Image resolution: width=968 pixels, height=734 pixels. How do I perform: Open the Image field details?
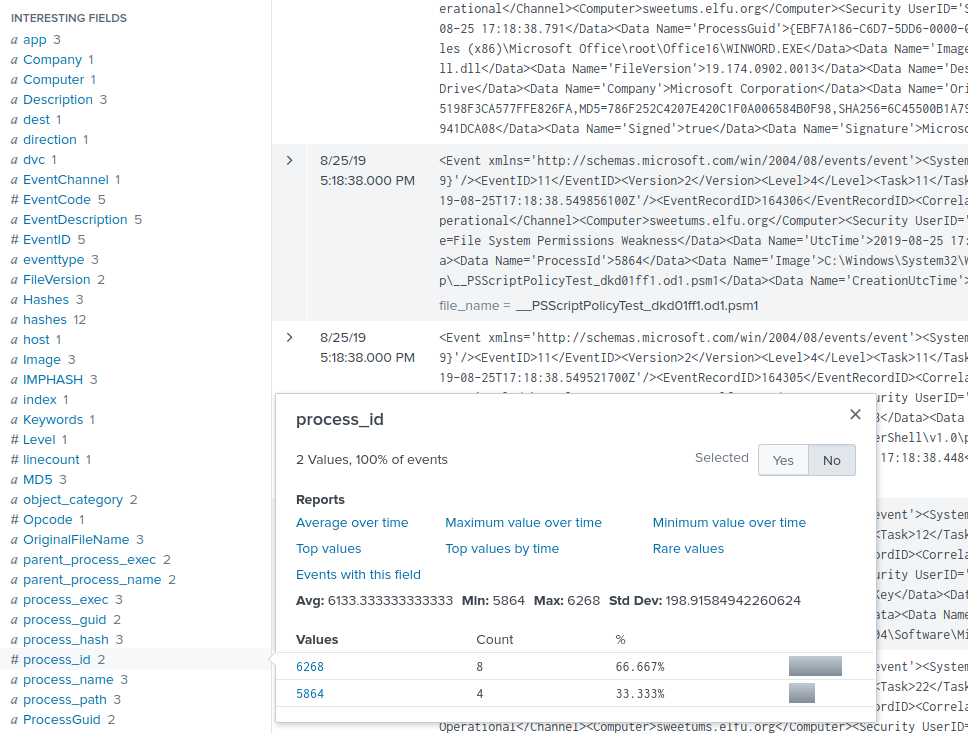pyautogui.click(x=42, y=359)
